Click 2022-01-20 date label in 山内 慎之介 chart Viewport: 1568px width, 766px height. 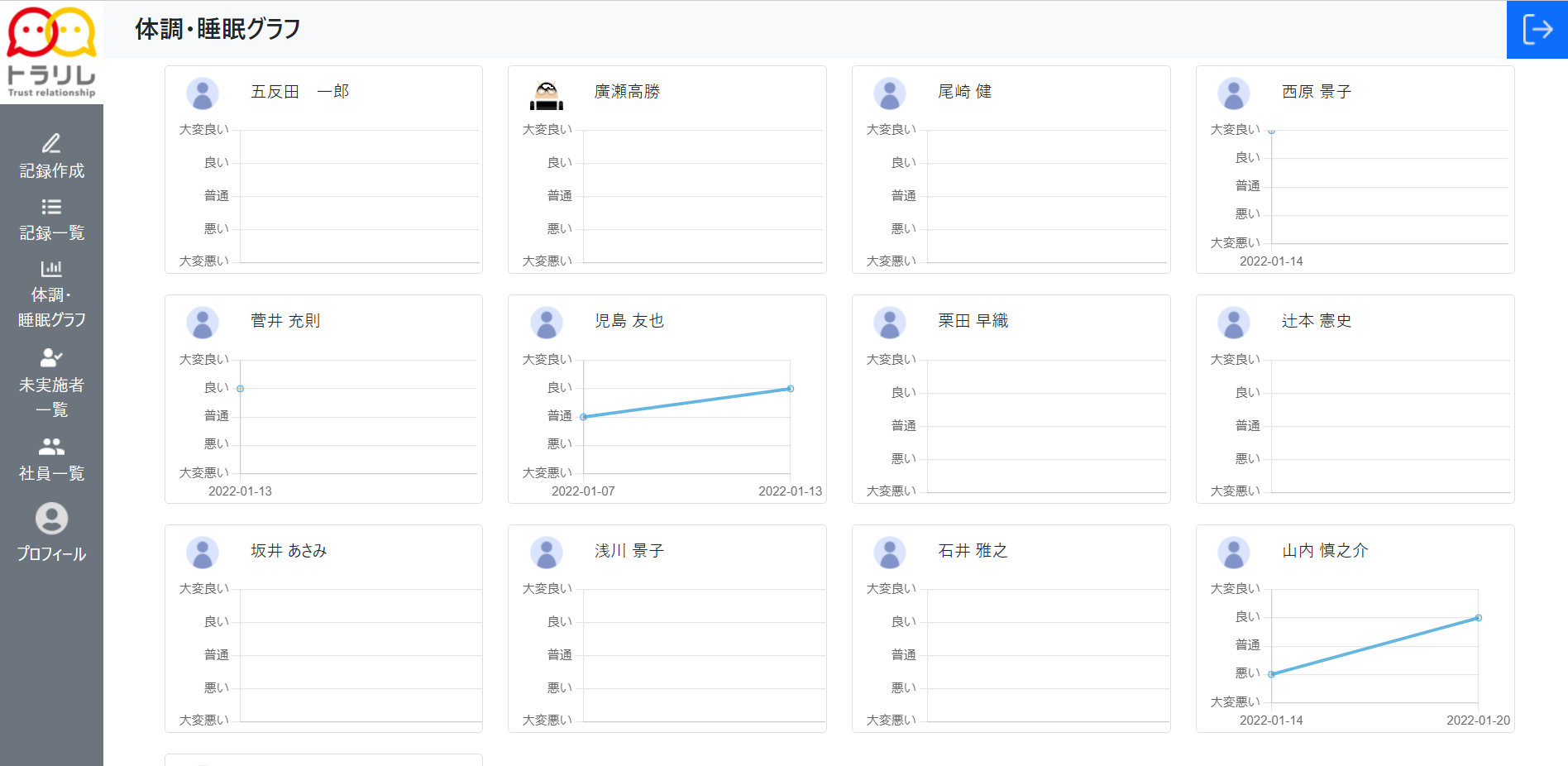(x=1479, y=721)
